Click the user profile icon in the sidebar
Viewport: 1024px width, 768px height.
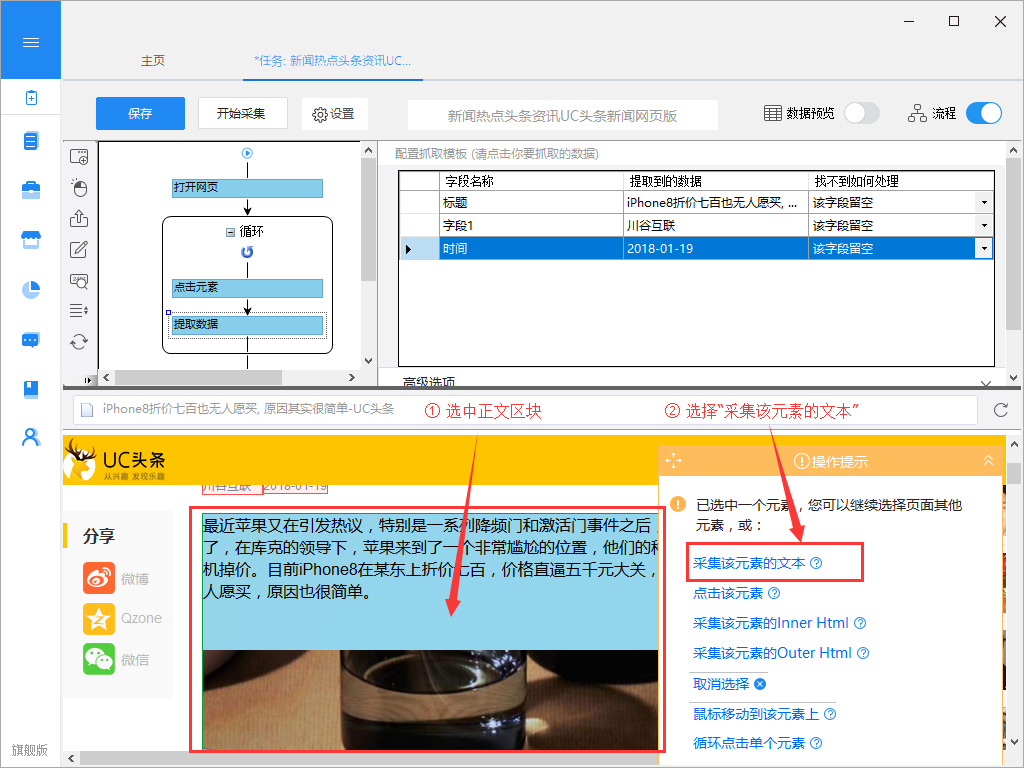click(x=31, y=437)
